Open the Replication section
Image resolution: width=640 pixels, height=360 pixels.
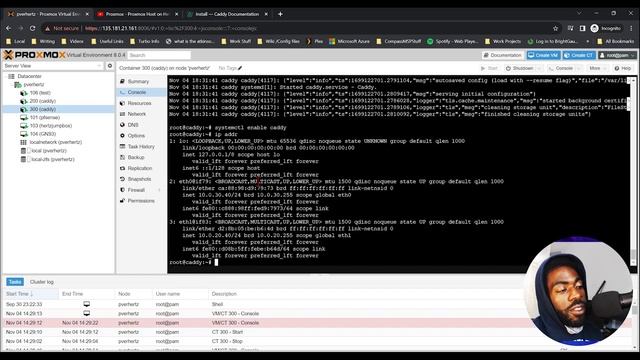(x=140, y=168)
